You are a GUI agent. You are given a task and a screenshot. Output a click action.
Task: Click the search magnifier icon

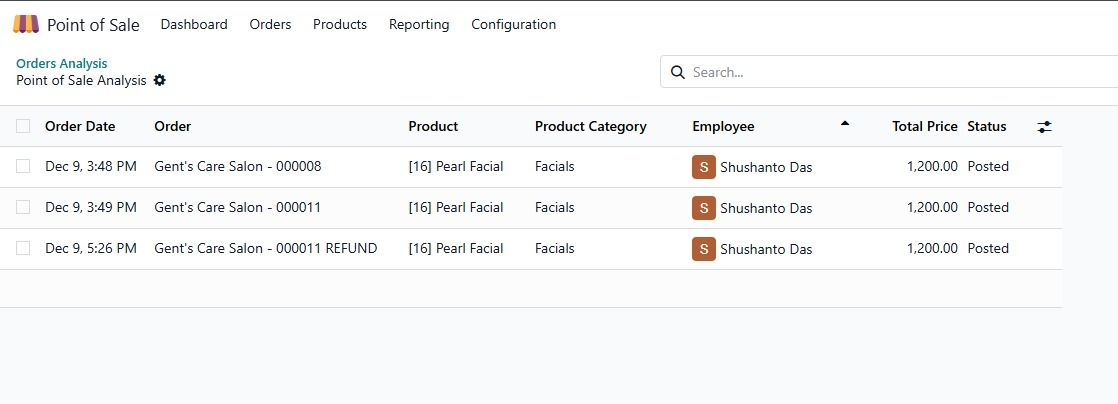677,72
